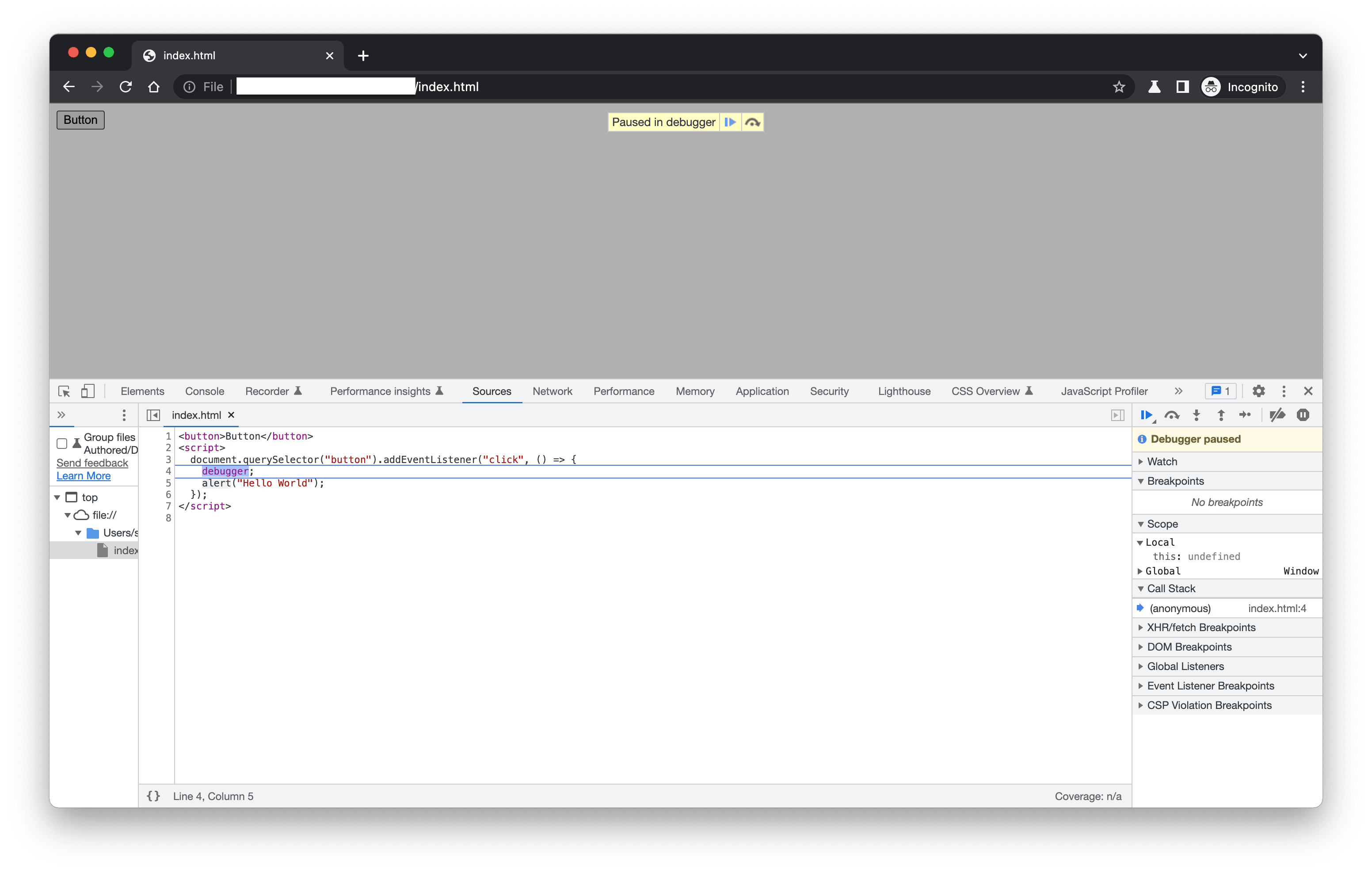
Task: Click the Learn More link
Action: (83, 475)
